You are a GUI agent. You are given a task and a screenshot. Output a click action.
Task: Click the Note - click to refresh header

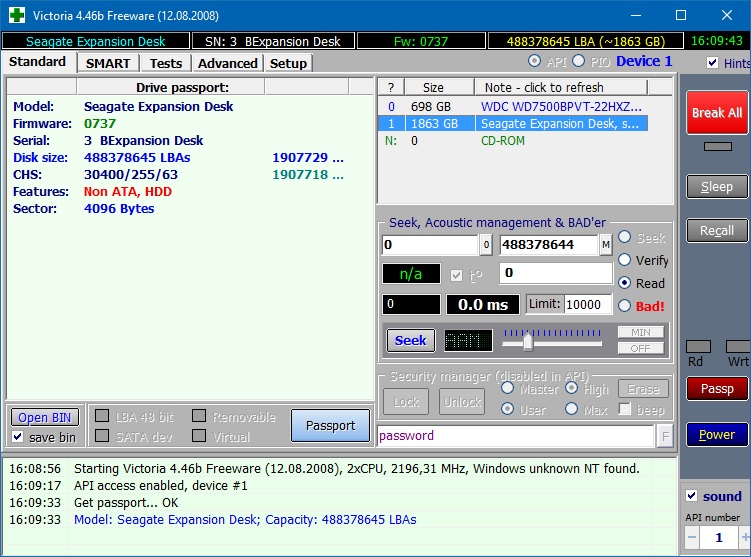click(x=561, y=88)
